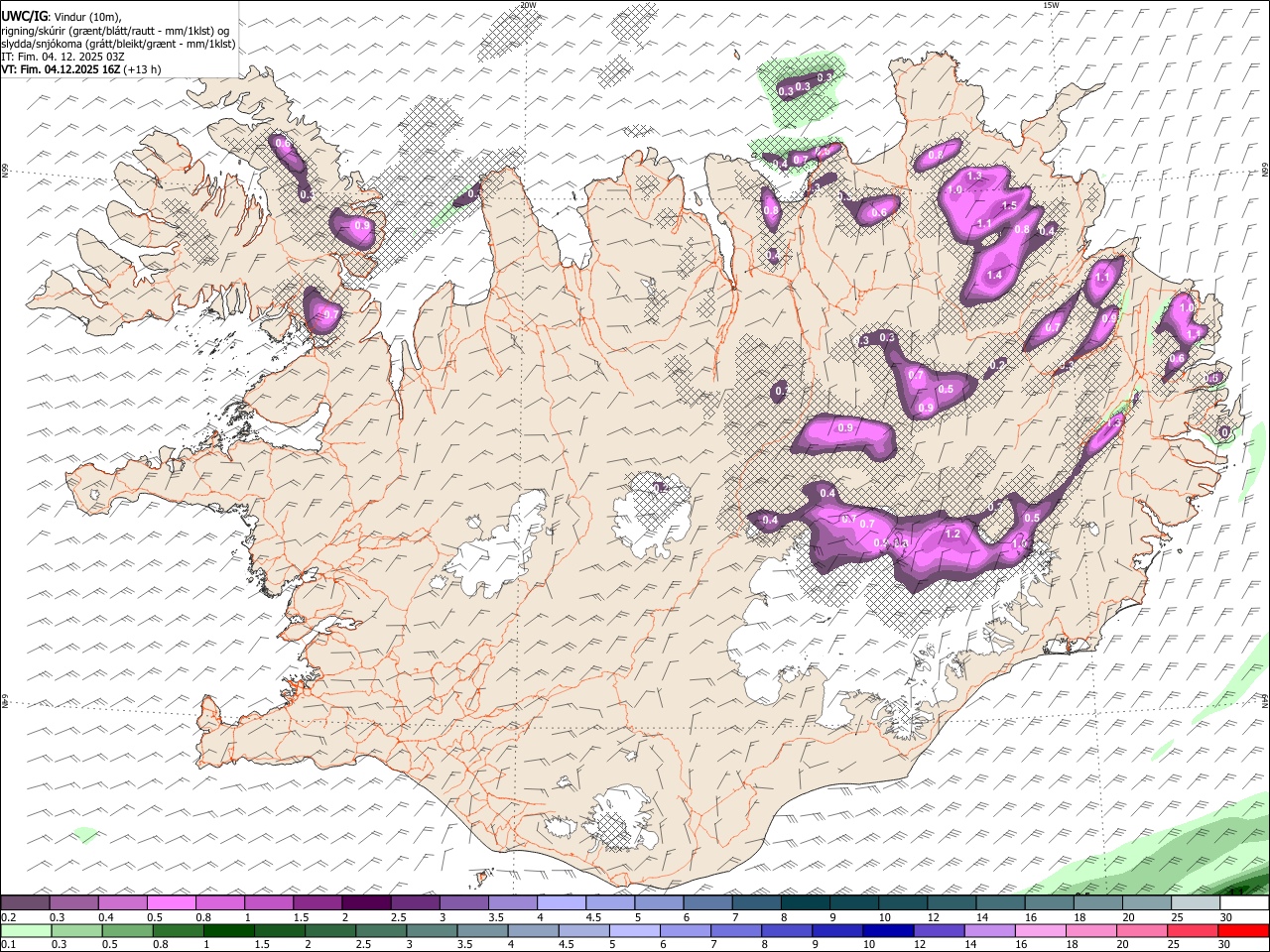
Task: Click the 'rigning/skúrir' legend description line
Action: [115, 31]
